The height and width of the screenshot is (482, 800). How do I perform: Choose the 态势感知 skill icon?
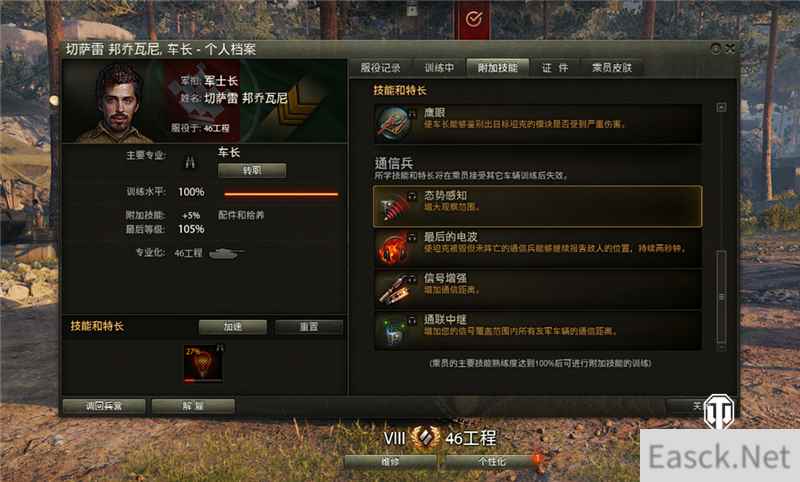coord(394,207)
